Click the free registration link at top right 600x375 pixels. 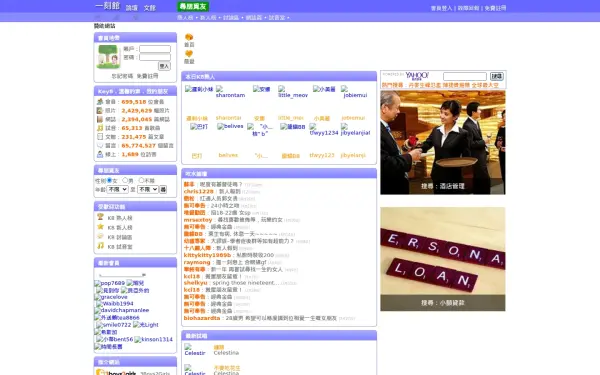[495, 8]
